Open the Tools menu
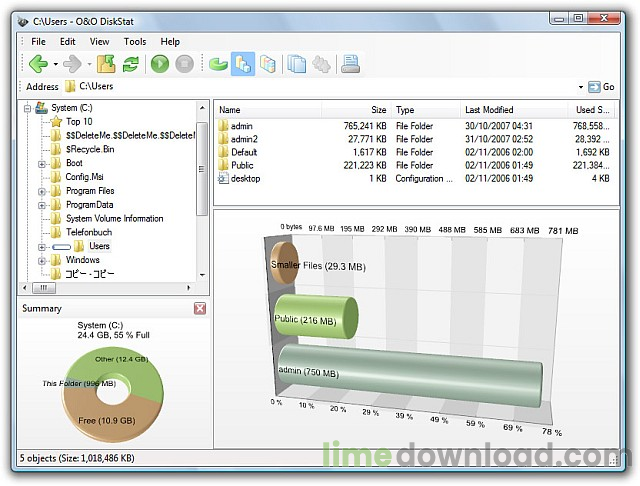The image size is (640, 486). 135,42
